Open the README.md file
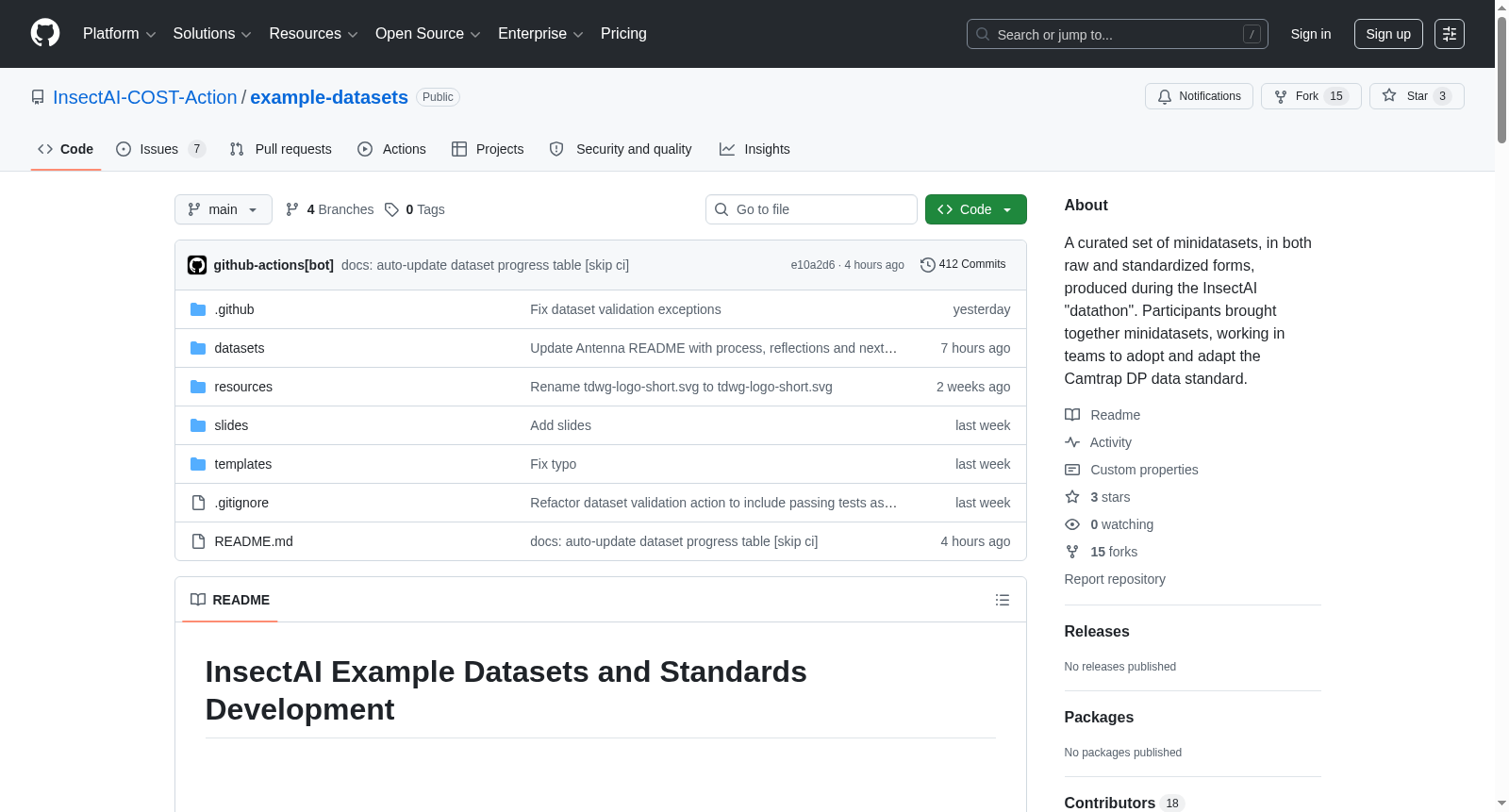1509x812 pixels. (254, 541)
